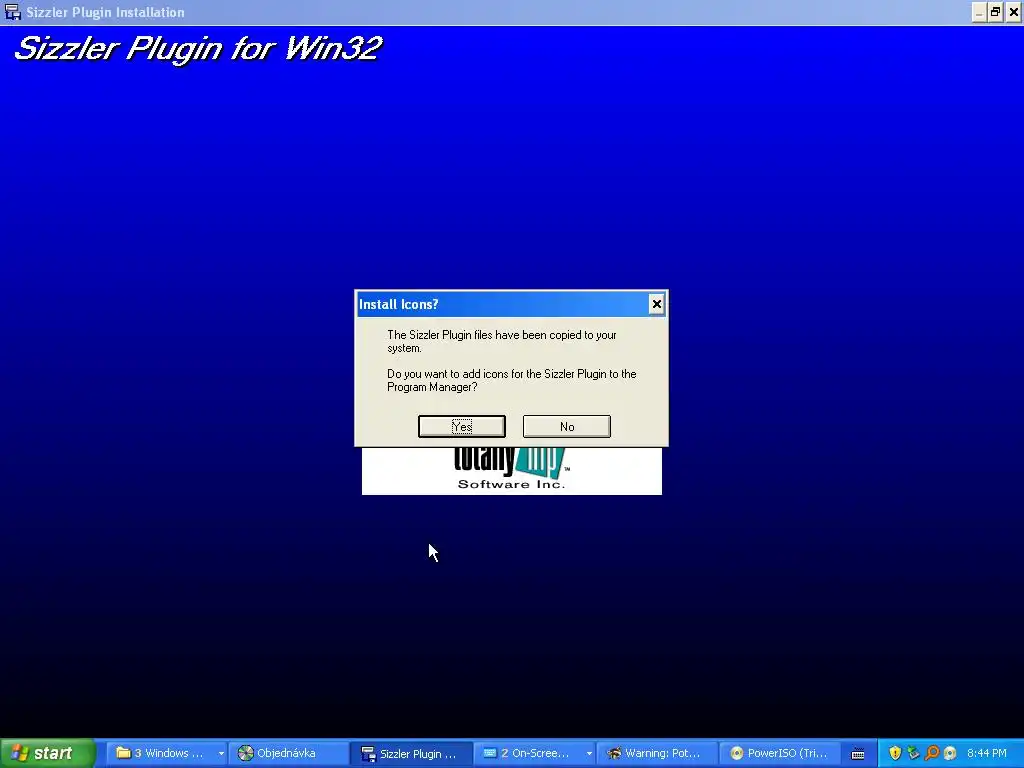Image resolution: width=1024 pixels, height=768 pixels.
Task: Restore down the Sizzler Plugin Installation window
Action: [x=995, y=12]
